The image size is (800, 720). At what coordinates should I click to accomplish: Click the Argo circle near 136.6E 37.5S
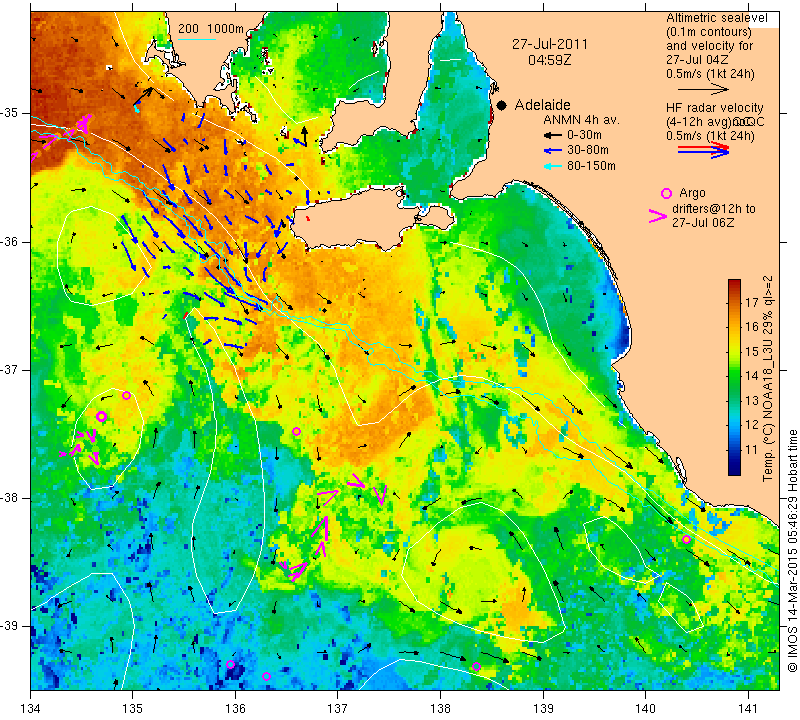click(x=296, y=432)
